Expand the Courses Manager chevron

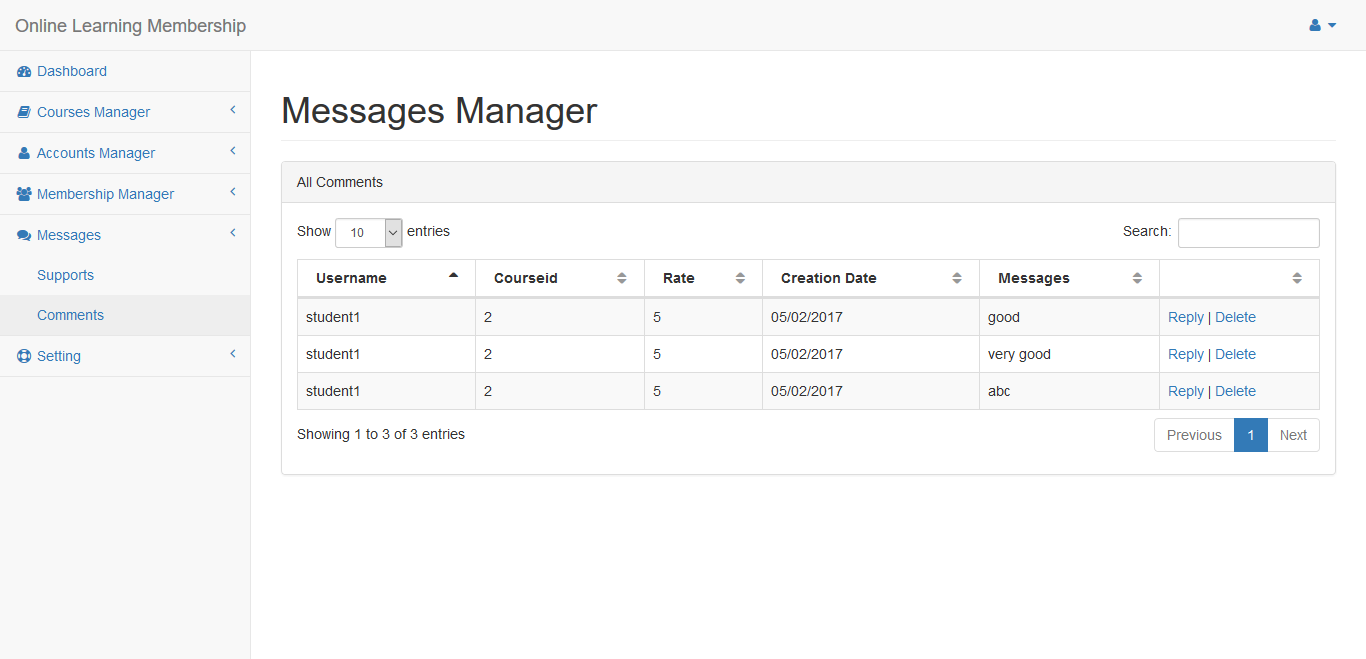coord(233,110)
